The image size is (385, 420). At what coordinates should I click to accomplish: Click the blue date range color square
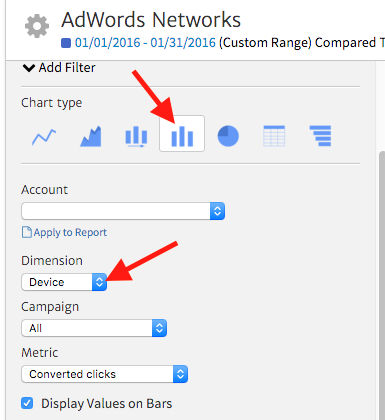(66, 43)
